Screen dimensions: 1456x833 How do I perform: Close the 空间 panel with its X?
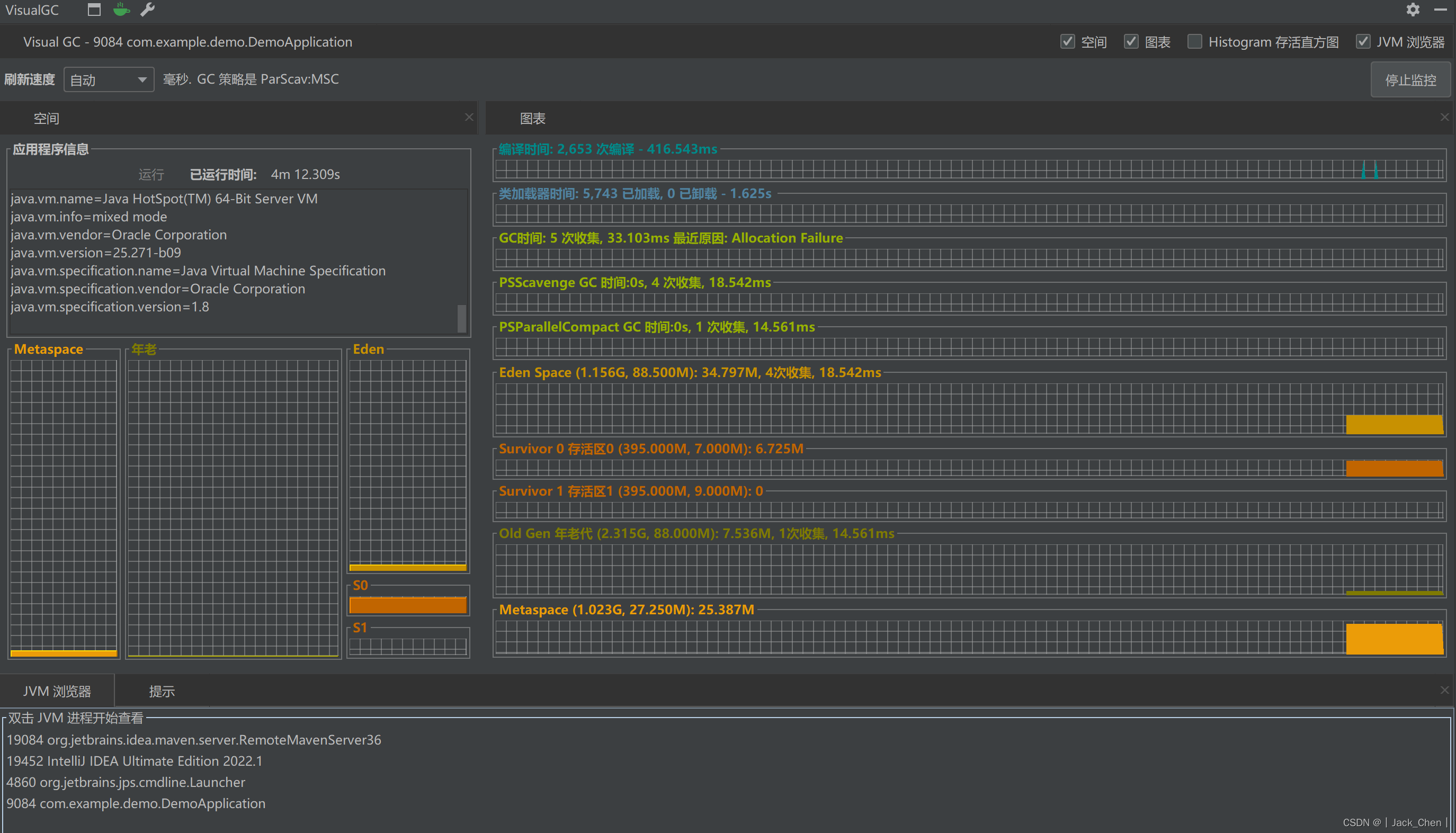[469, 117]
